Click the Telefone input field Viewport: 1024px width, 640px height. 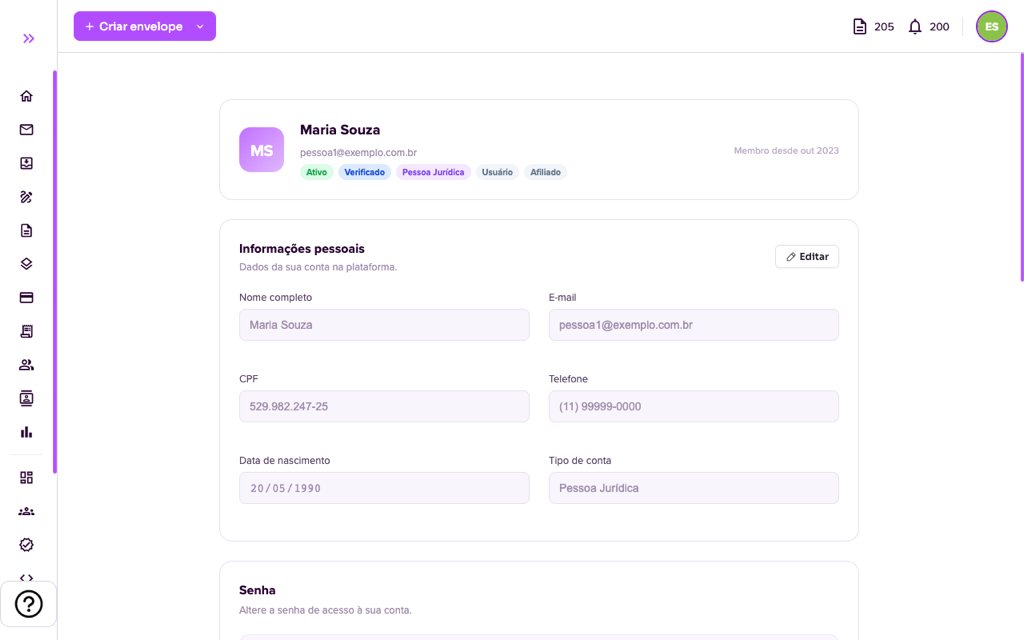click(694, 406)
